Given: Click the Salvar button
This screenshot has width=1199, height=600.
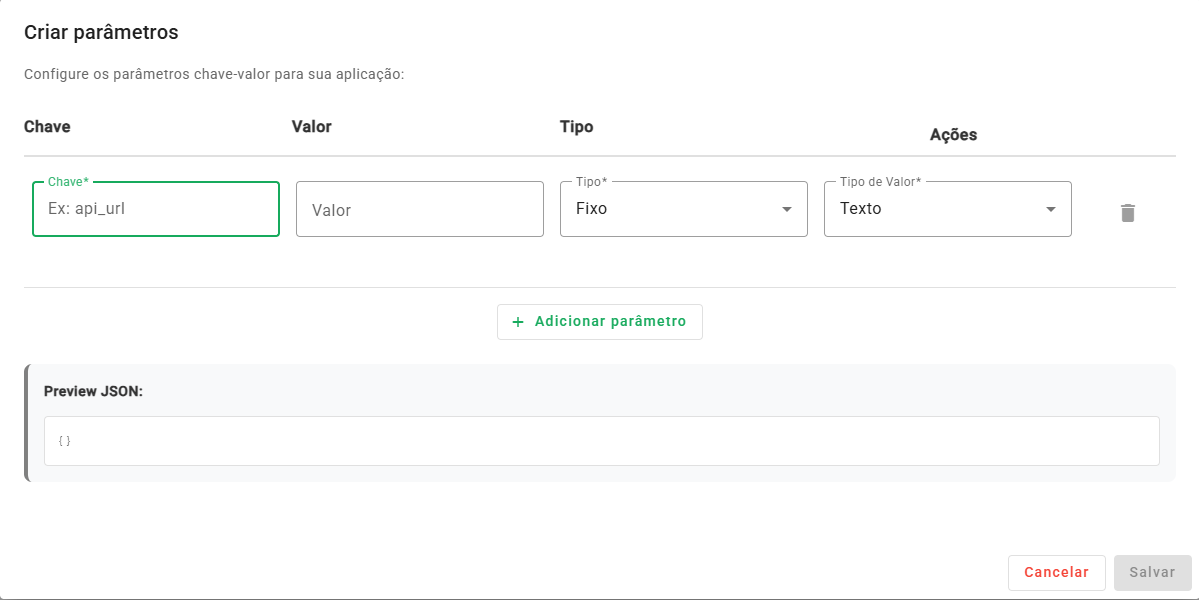Looking at the screenshot, I should (x=1152, y=573).
